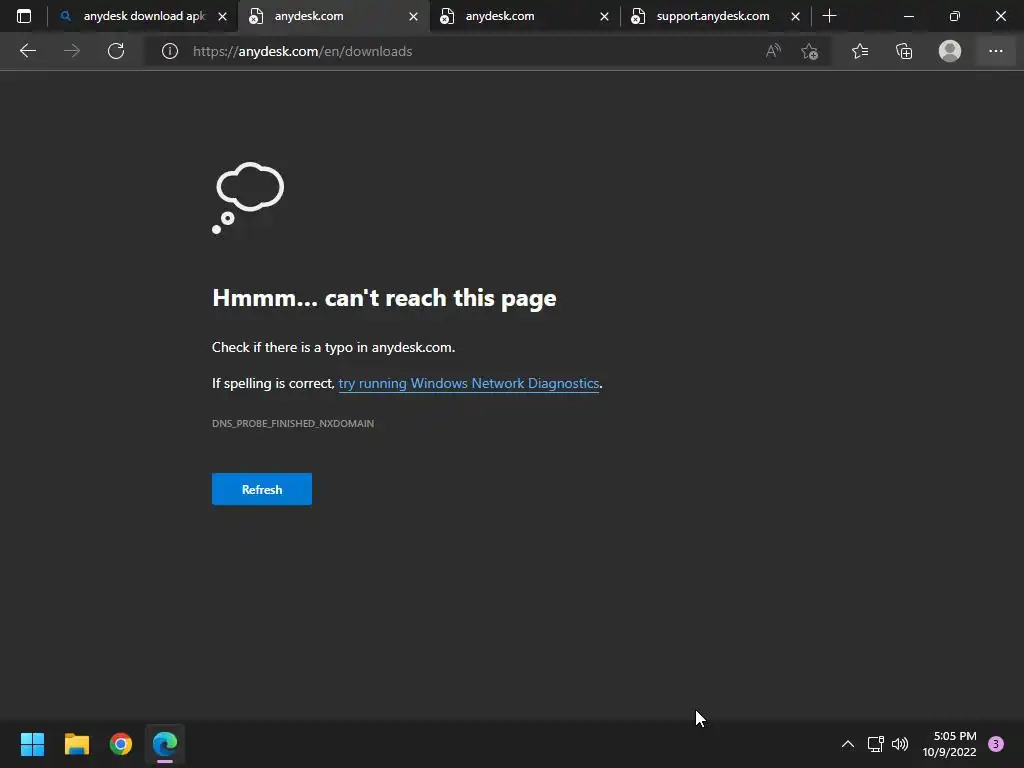Open the volume tray icon
Viewport: 1024px width, 768px height.
(x=900, y=744)
